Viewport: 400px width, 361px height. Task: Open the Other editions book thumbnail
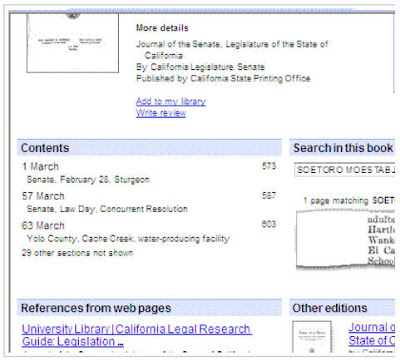312,337
